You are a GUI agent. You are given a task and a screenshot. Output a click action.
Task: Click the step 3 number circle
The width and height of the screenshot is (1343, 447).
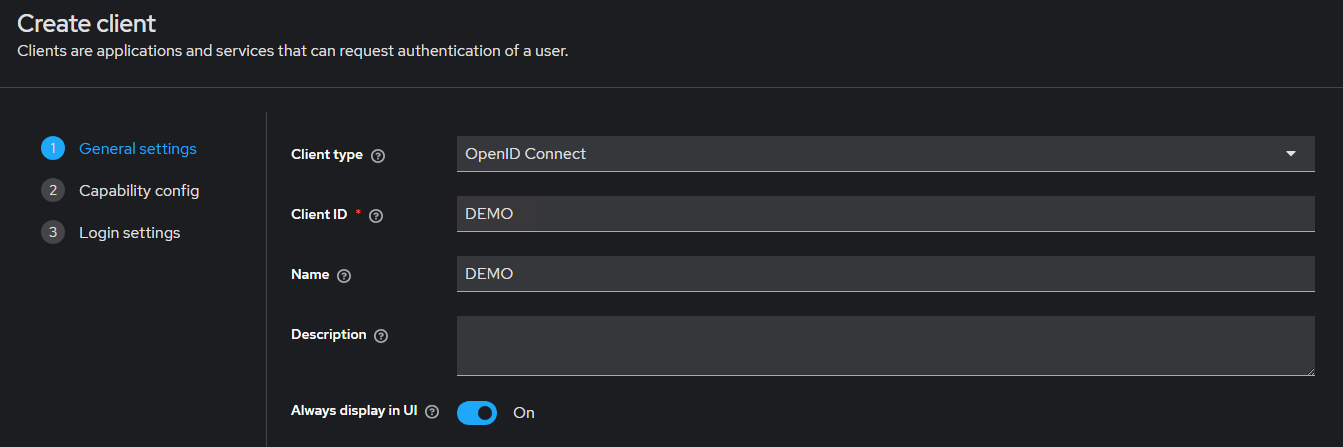[52, 233]
